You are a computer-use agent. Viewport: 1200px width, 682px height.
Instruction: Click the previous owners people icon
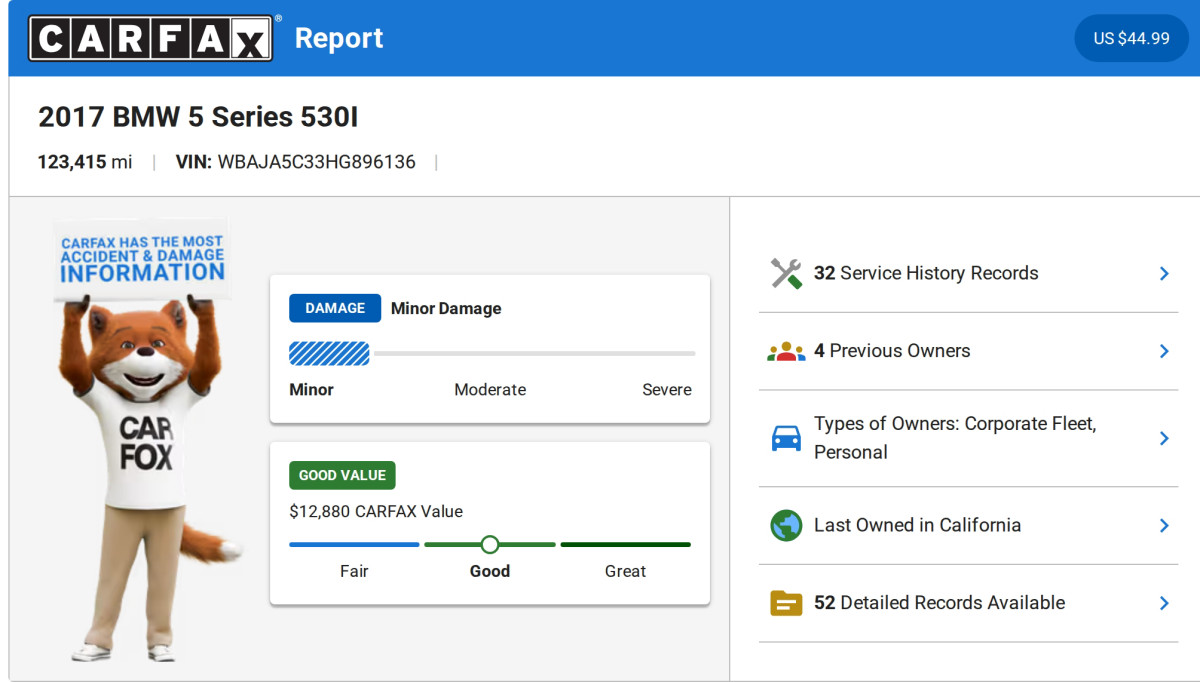[x=786, y=351]
